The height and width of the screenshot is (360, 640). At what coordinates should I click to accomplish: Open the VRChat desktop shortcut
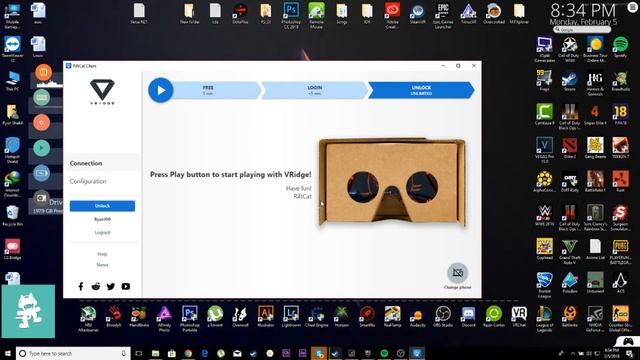519,317
